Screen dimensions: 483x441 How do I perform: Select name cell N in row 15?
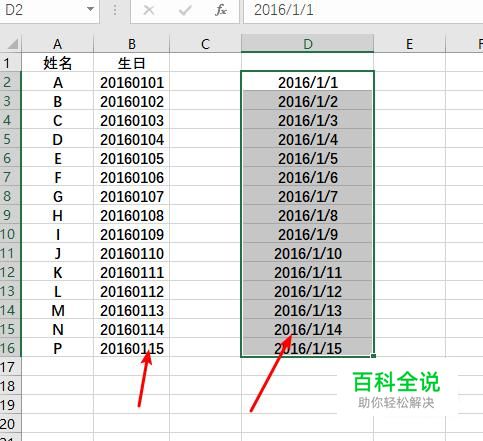(x=58, y=329)
